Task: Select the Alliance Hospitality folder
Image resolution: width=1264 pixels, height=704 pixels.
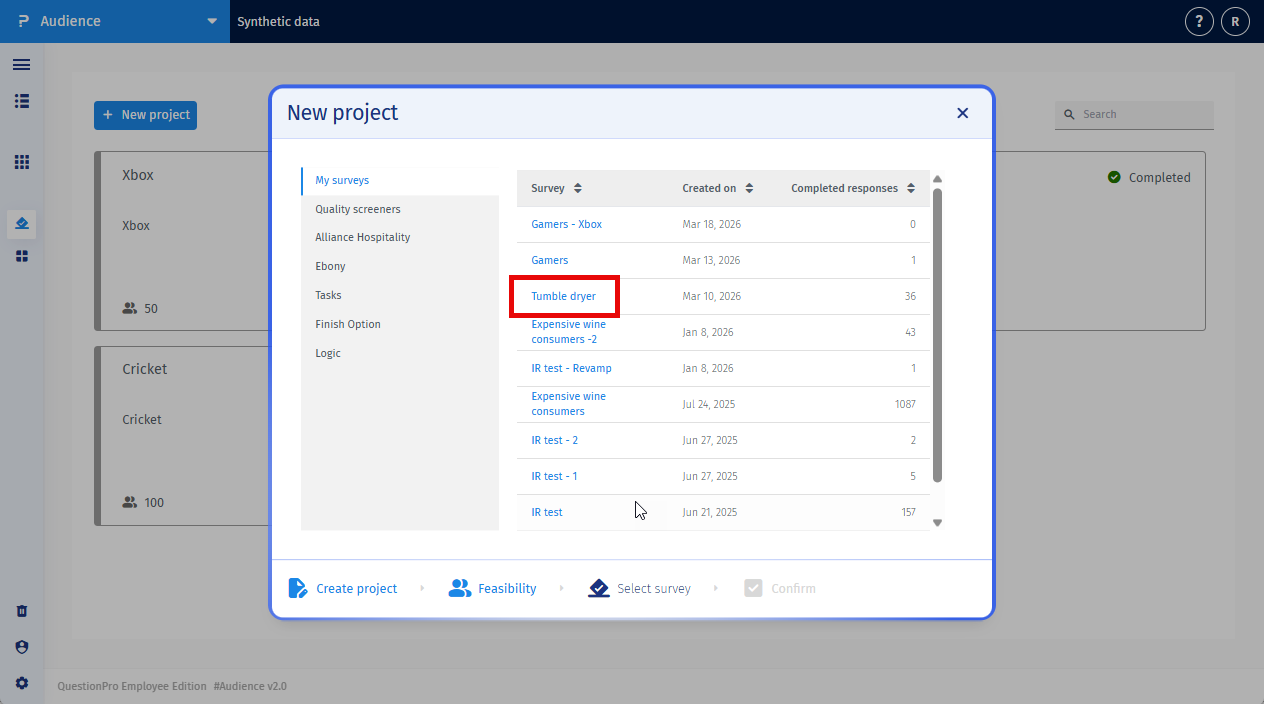Action: coord(362,237)
